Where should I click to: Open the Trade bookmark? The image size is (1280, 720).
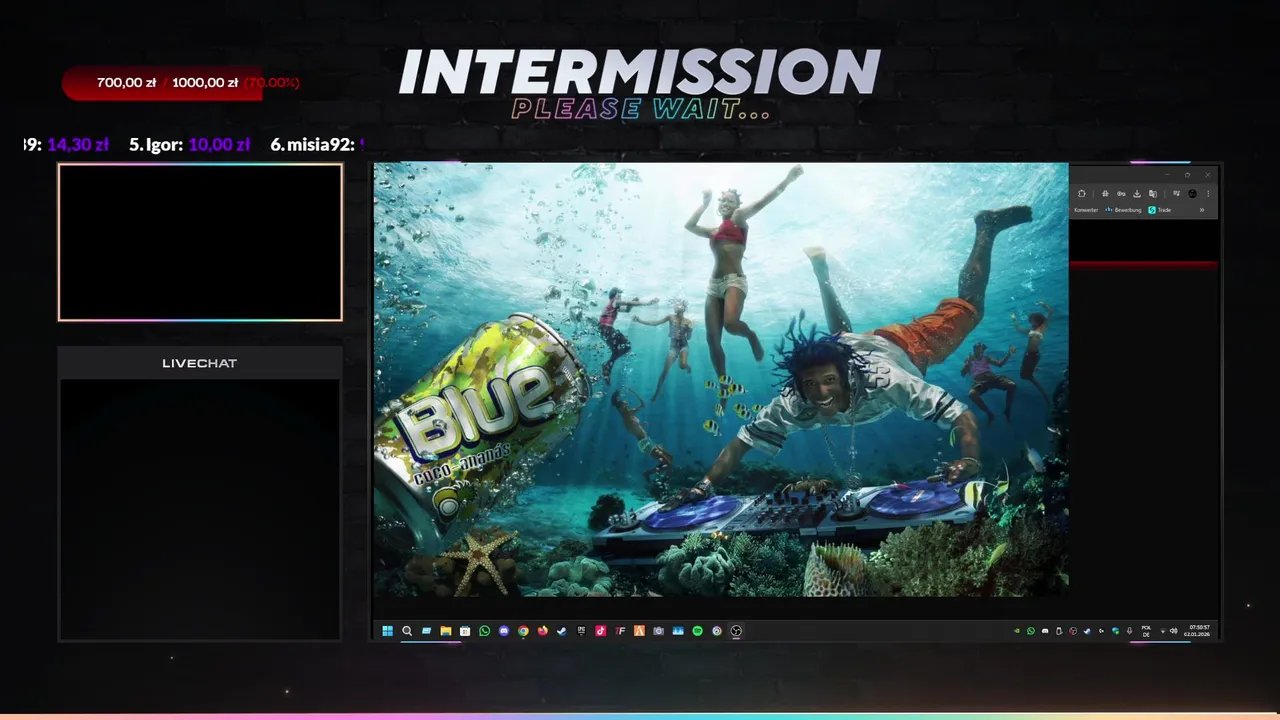(x=1160, y=210)
